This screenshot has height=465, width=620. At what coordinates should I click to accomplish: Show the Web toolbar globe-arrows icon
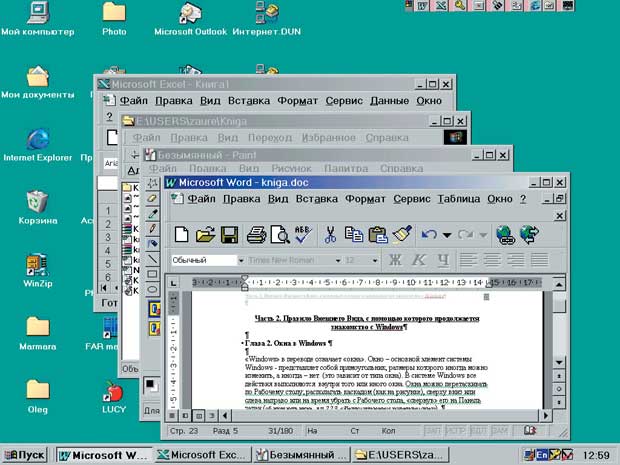coord(529,234)
